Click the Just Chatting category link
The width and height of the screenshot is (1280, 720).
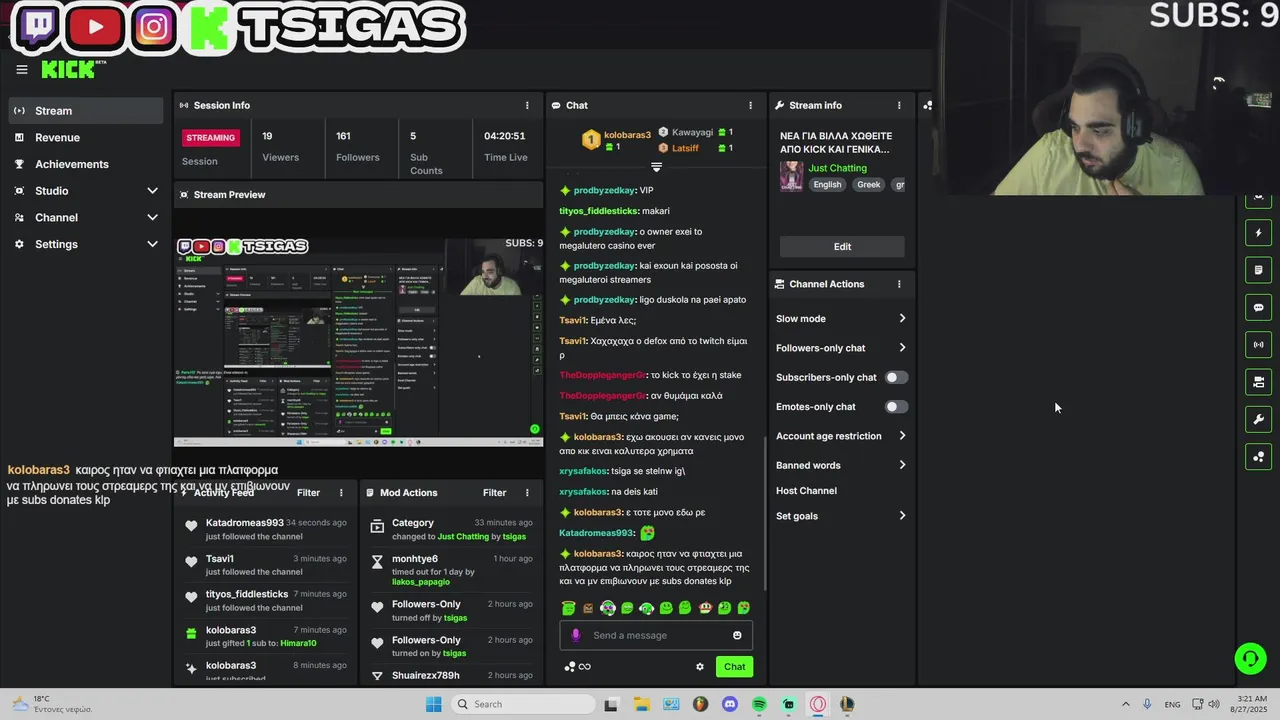(x=837, y=168)
